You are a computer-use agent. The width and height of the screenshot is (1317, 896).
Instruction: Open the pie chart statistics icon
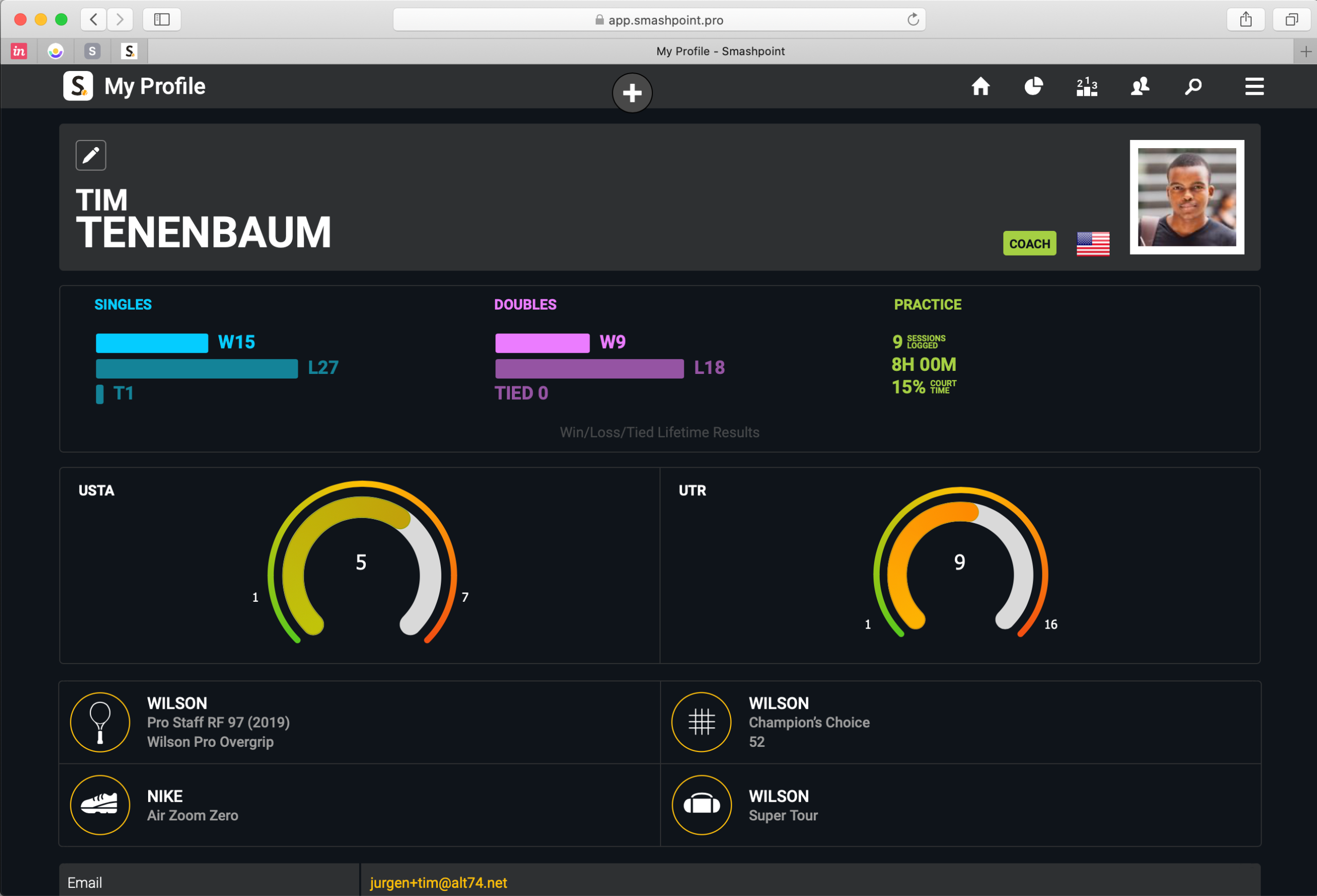click(1033, 87)
